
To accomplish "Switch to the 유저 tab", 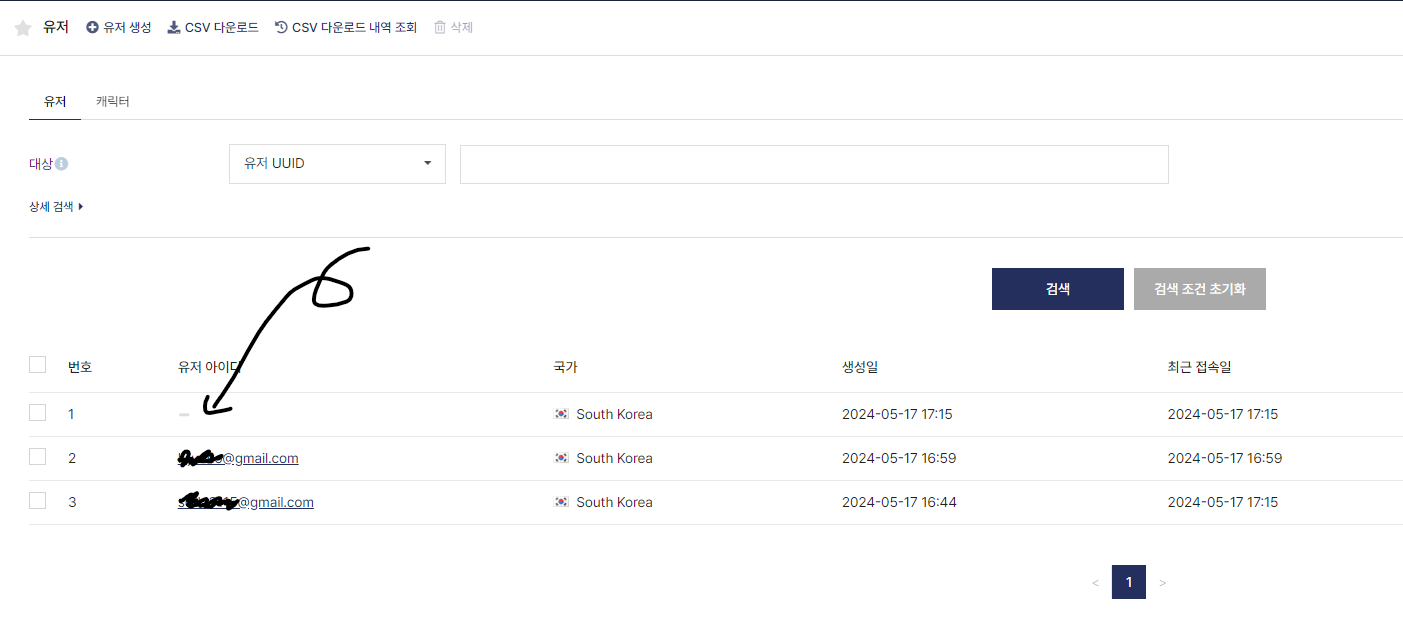I will [55, 102].
